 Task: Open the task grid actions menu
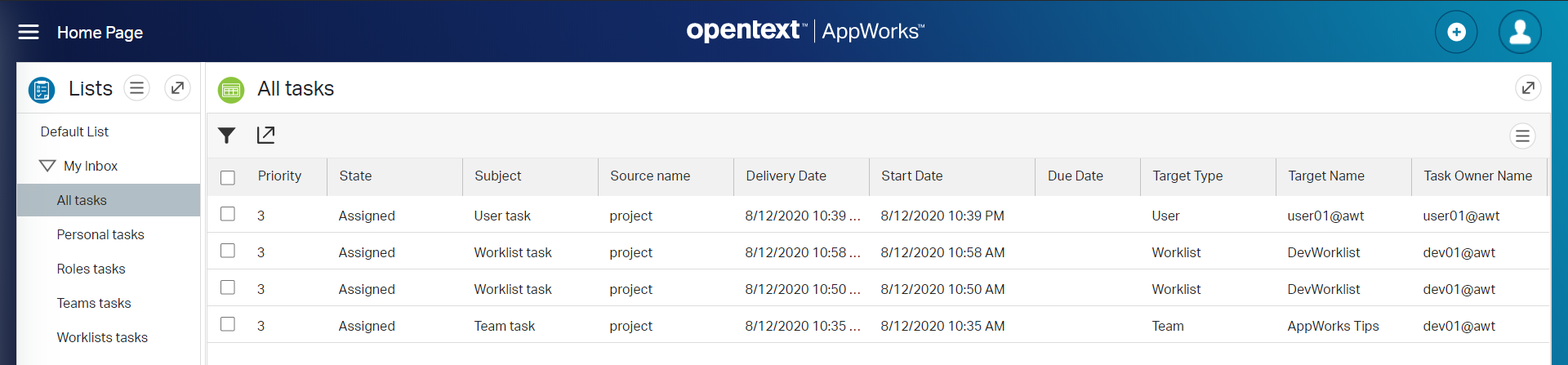pyautogui.click(x=1522, y=136)
